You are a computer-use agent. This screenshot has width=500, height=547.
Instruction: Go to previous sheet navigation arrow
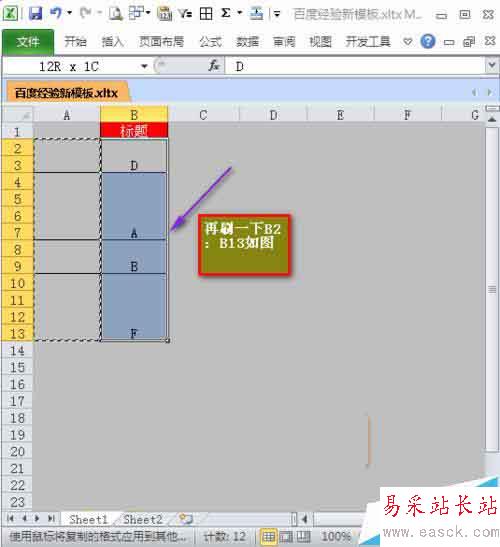(x=24, y=518)
